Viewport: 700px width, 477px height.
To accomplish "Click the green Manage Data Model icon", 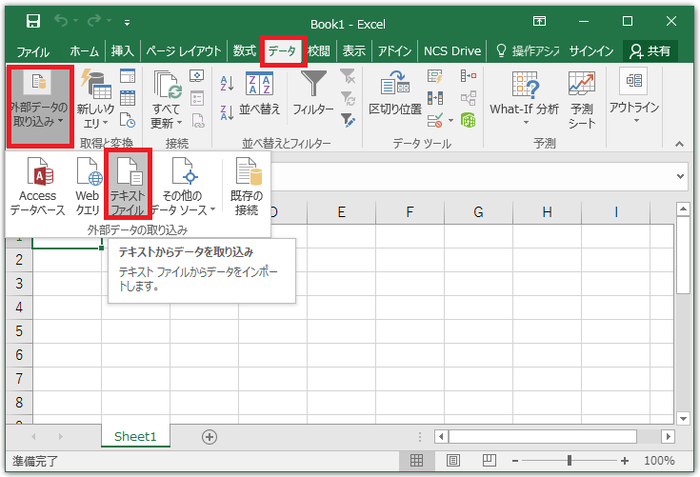I will coord(468,120).
